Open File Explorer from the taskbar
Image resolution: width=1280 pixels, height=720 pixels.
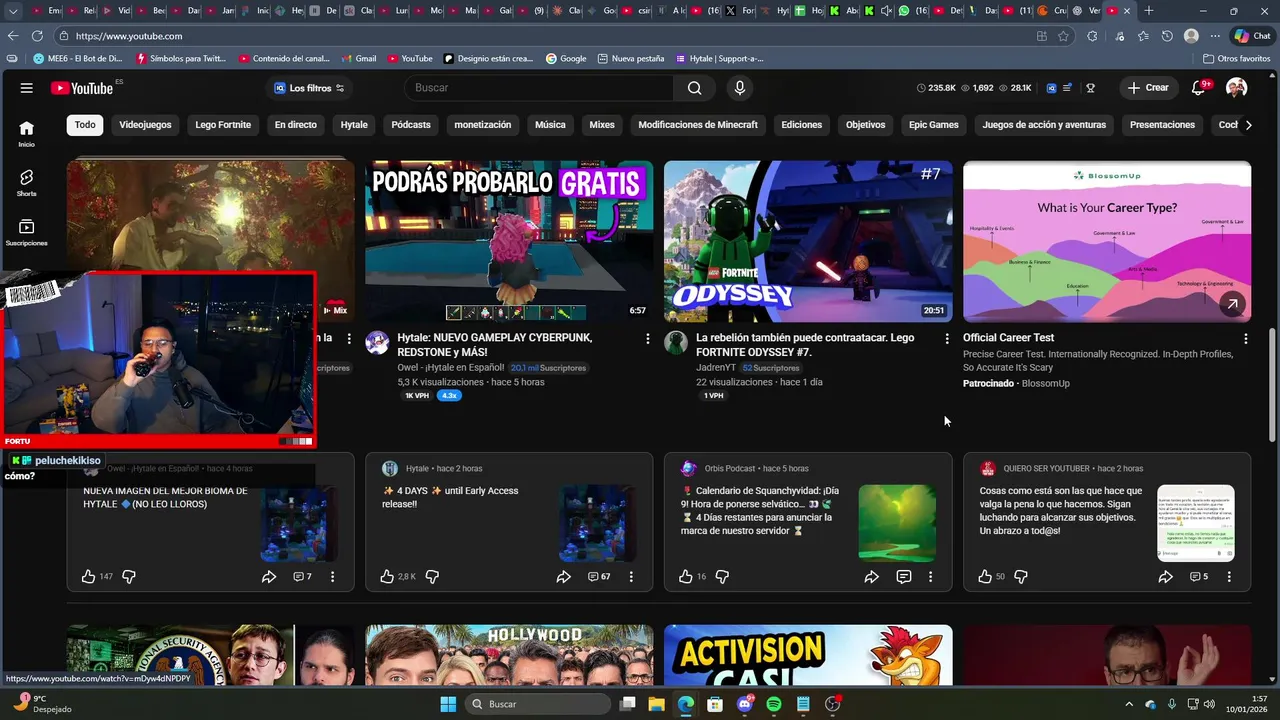(657, 704)
